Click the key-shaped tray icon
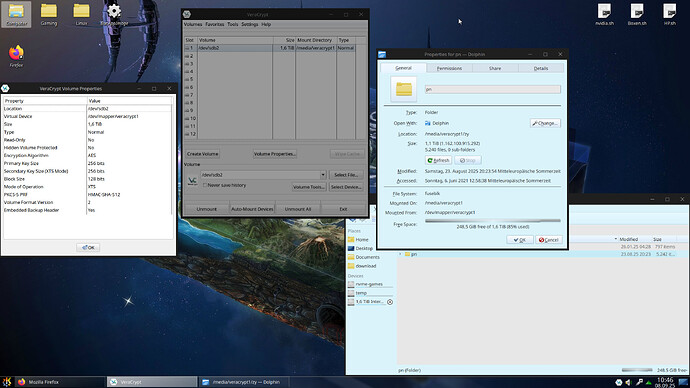Viewport: 690px width, 388px height. click(x=639, y=382)
